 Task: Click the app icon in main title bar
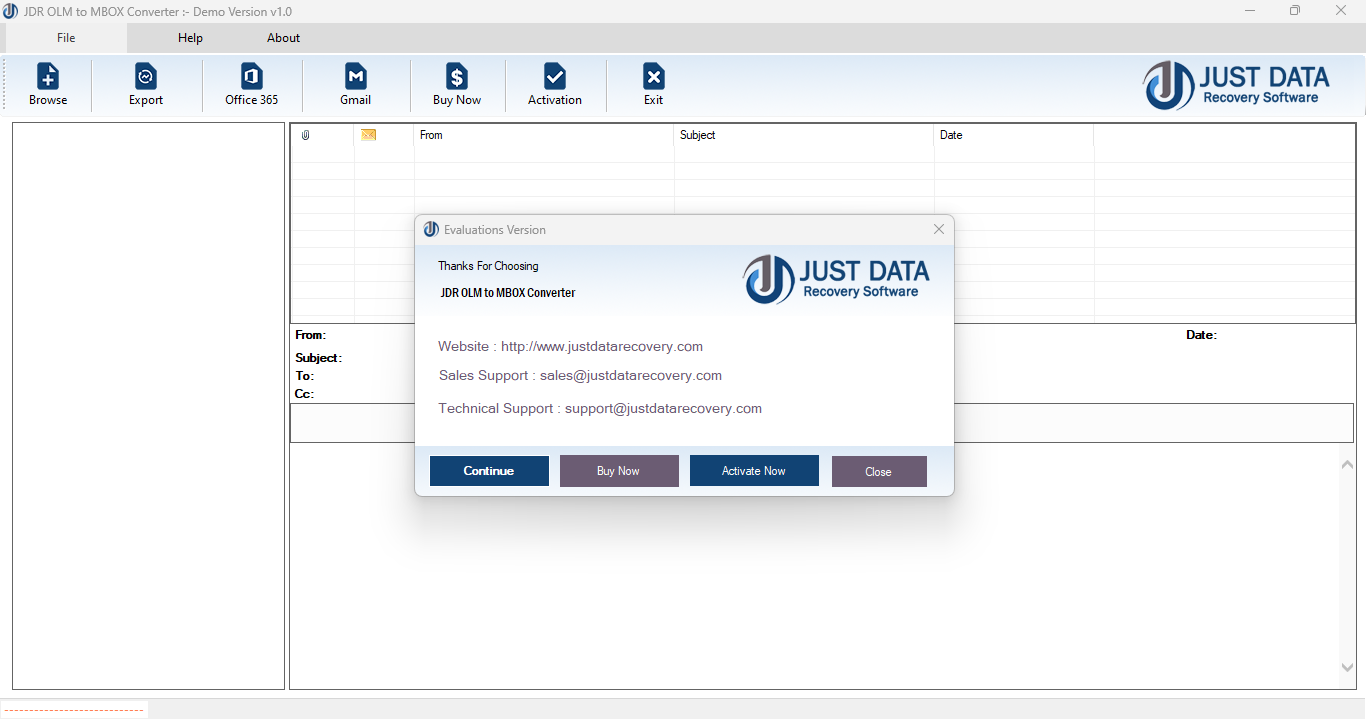(10, 11)
